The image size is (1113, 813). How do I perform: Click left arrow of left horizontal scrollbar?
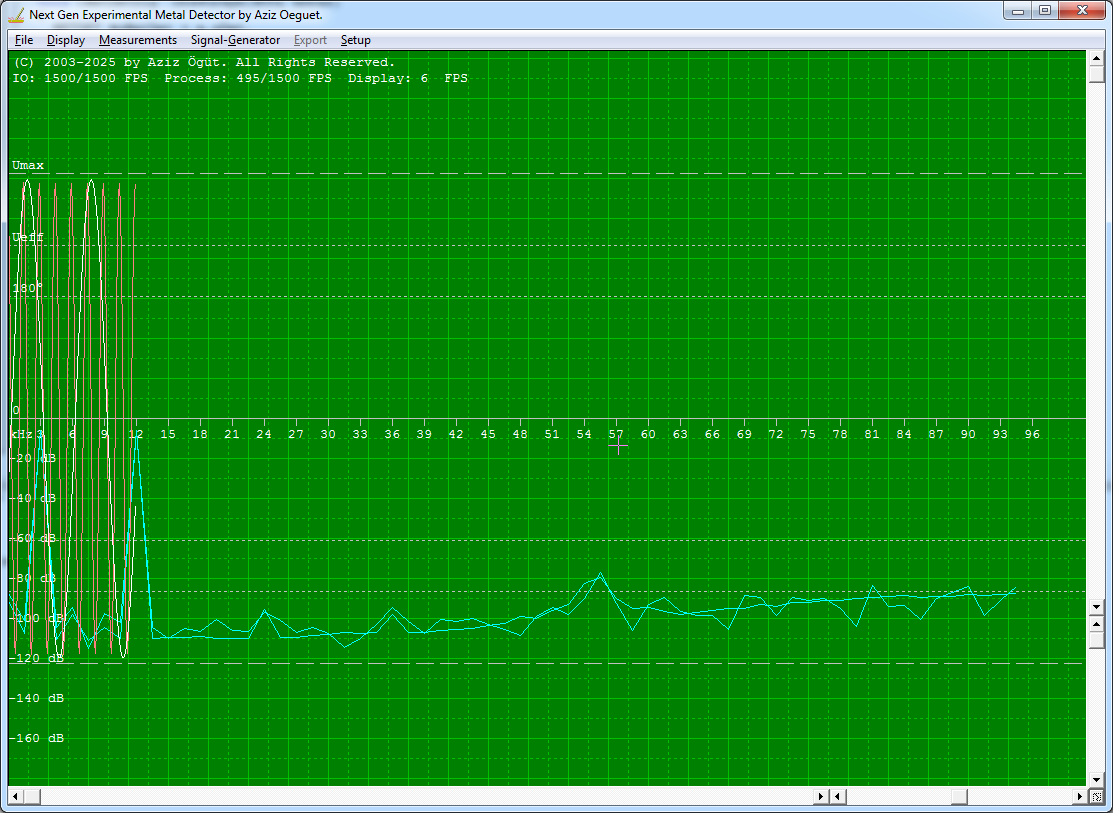16,797
